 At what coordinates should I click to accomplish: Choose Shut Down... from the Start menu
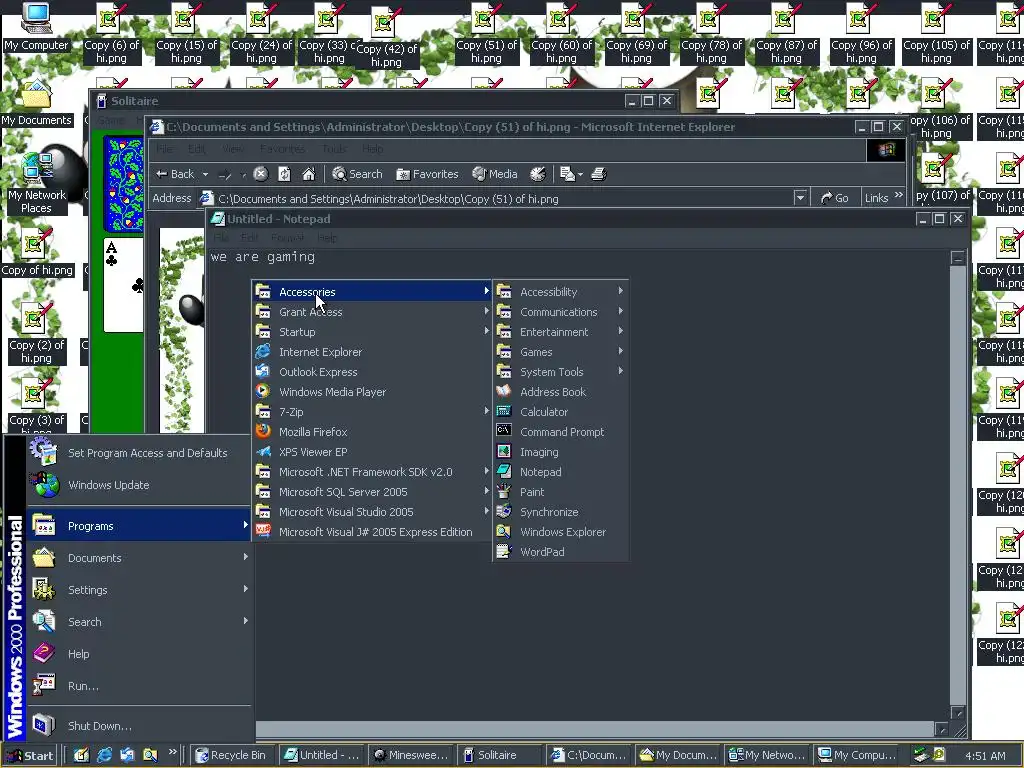click(x=139, y=726)
